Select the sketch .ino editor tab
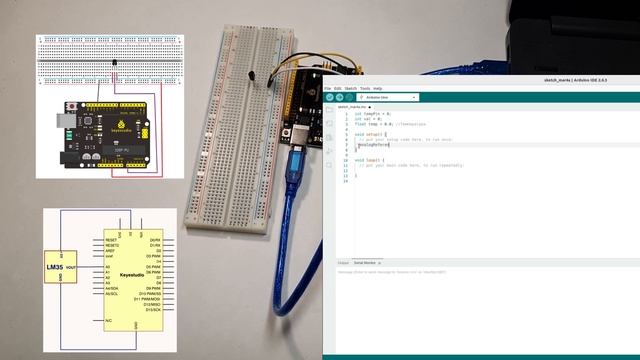 tap(354, 107)
